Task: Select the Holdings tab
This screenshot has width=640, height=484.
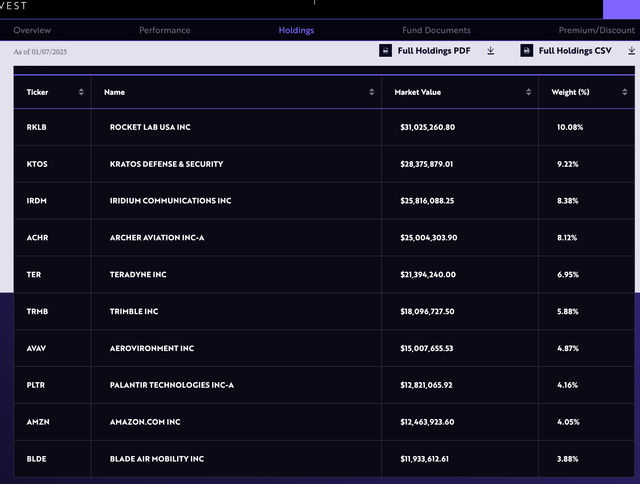Action: [296, 30]
